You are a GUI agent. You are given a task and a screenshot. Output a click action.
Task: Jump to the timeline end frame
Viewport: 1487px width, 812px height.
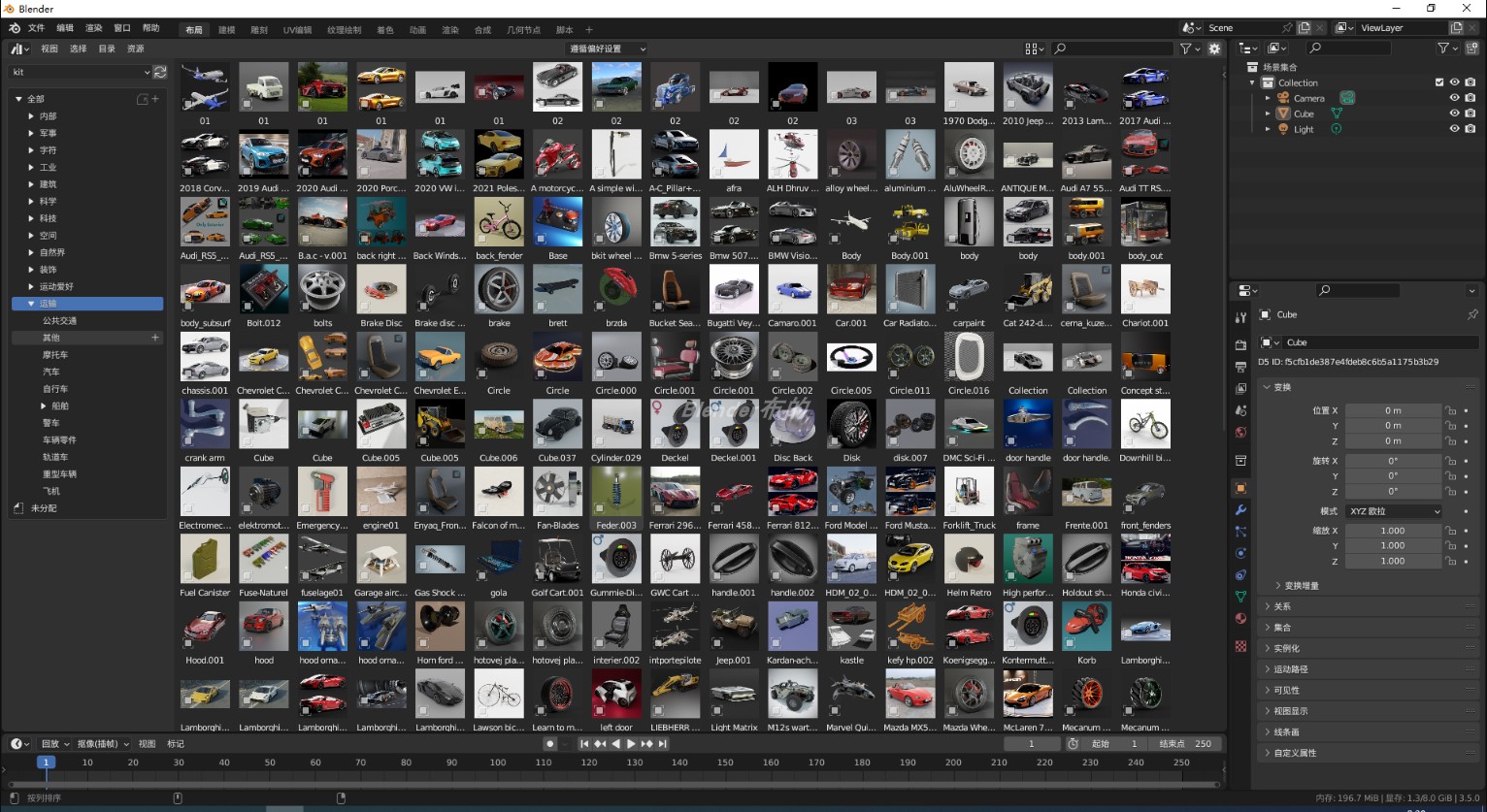coord(663,744)
